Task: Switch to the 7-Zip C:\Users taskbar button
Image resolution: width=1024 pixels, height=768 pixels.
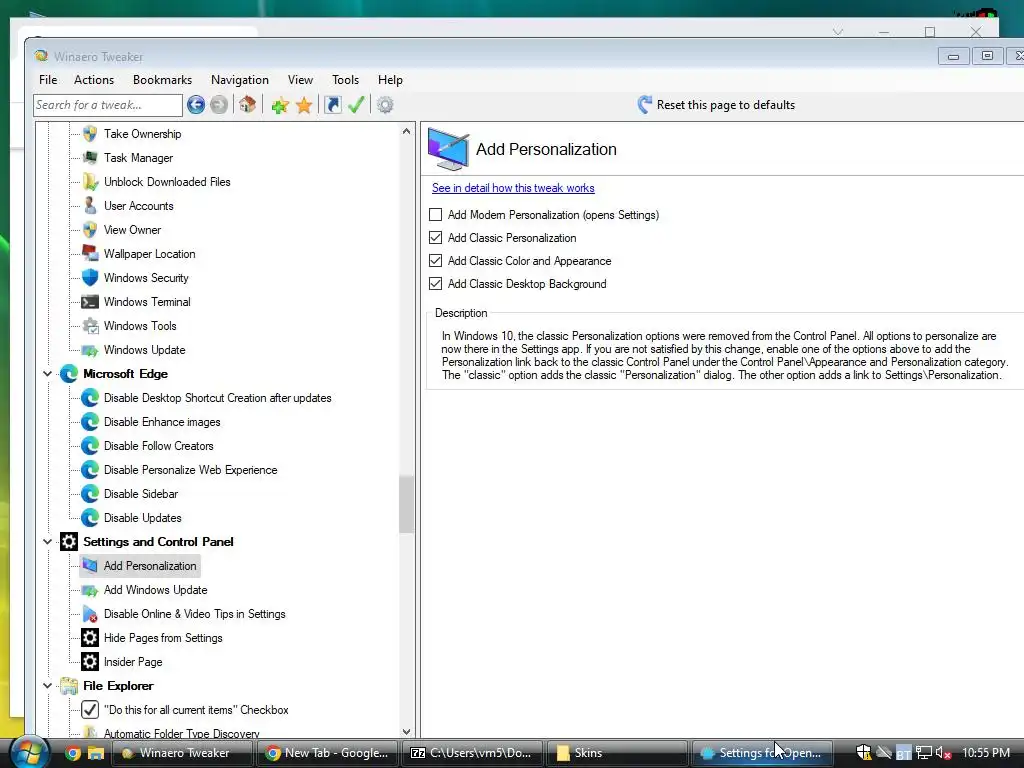Action: pos(472,753)
